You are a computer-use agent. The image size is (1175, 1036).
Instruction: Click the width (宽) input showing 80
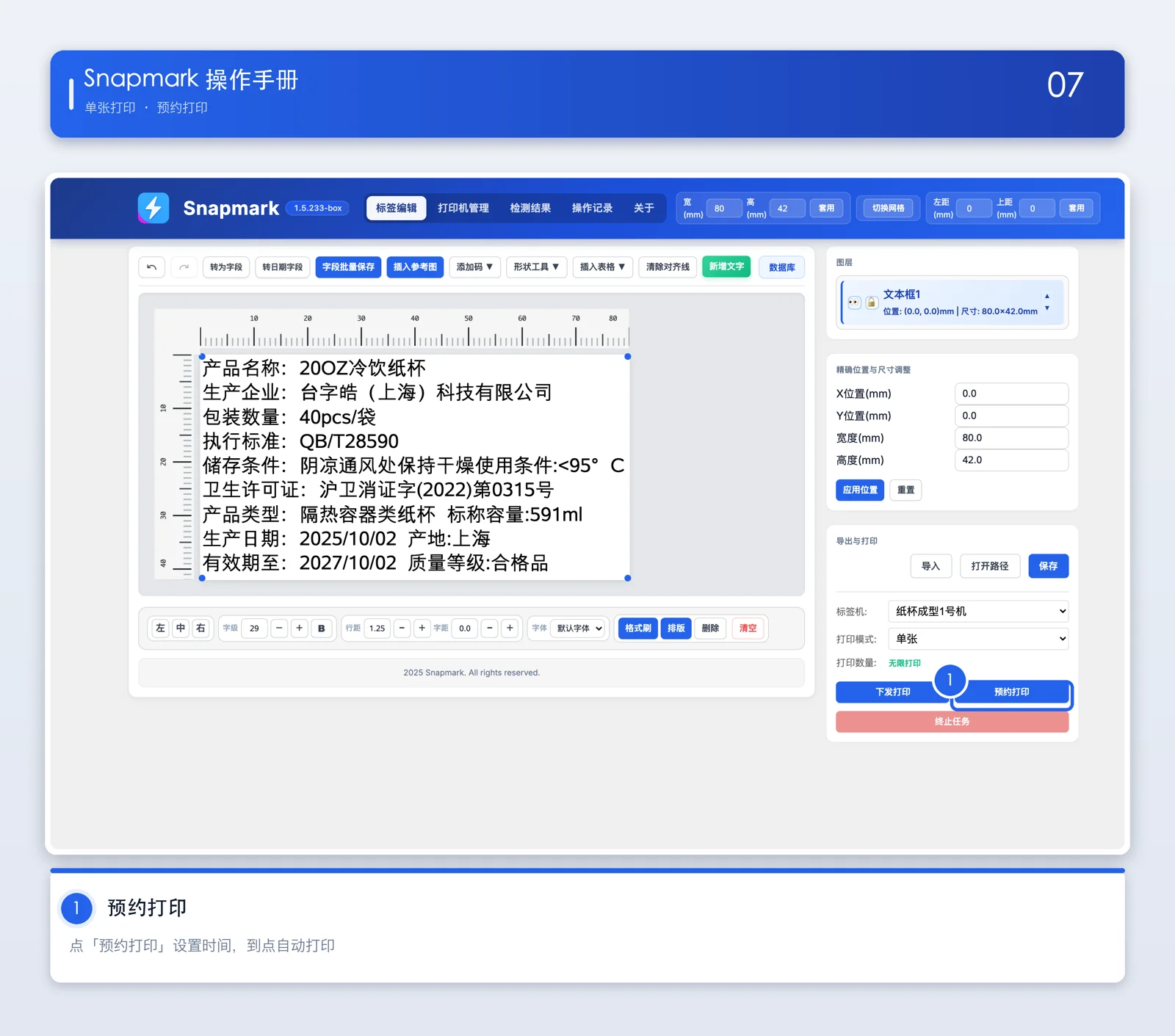[x=723, y=209]
